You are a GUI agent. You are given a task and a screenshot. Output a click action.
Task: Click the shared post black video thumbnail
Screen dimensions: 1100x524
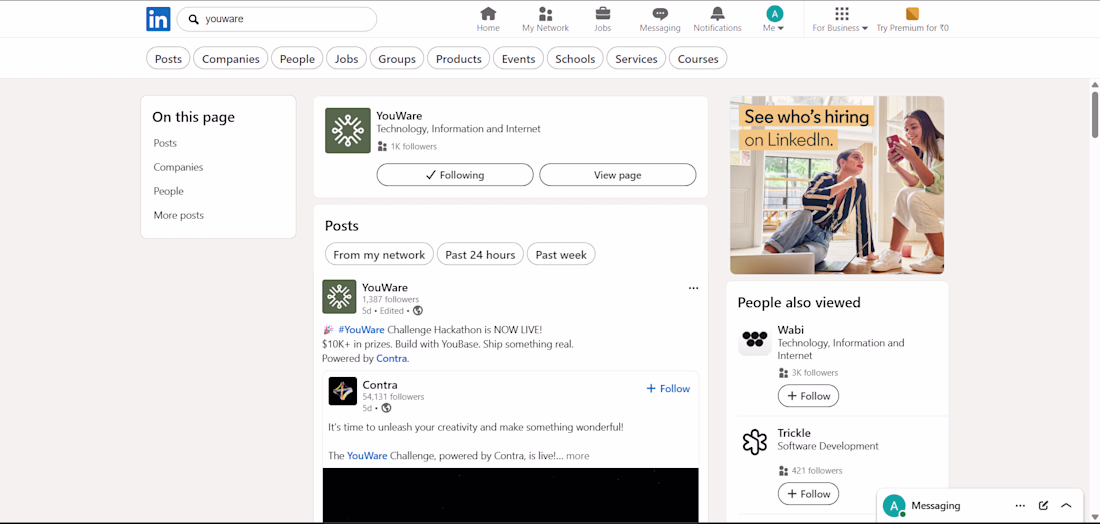click(511, 495)
